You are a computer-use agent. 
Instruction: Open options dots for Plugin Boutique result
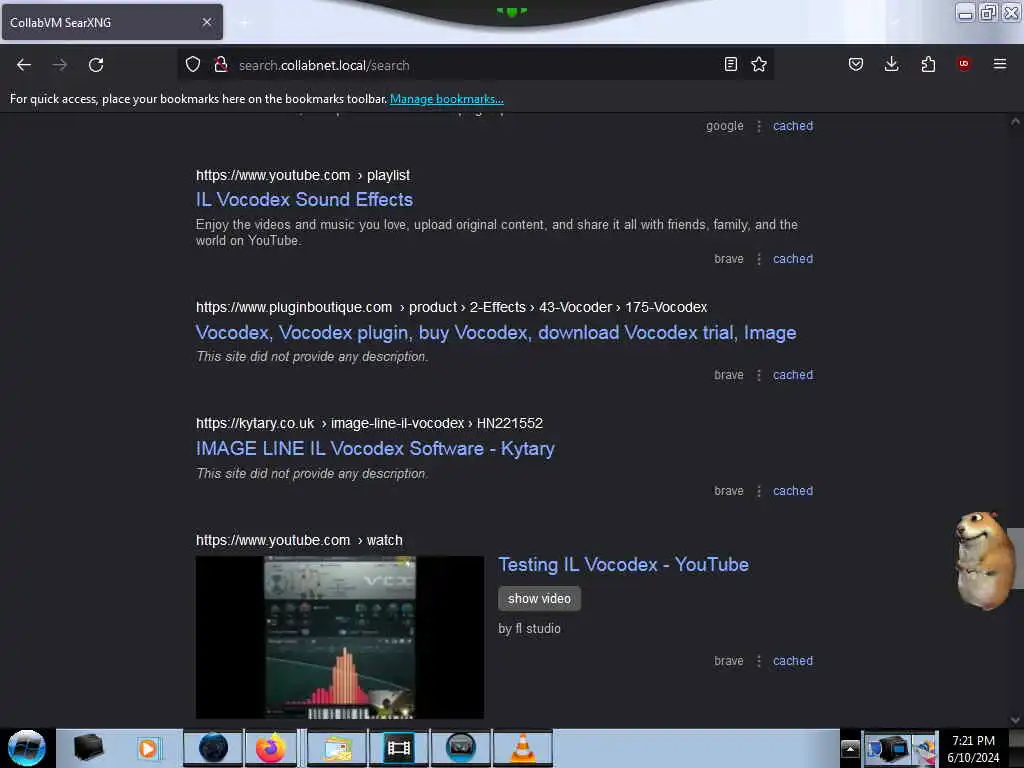click(759, 376)
